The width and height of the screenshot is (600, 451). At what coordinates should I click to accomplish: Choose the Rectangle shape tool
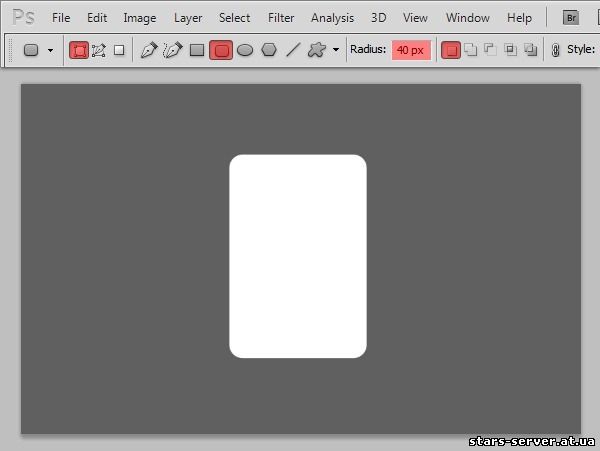pyautogui.click(x=197, y=50)
